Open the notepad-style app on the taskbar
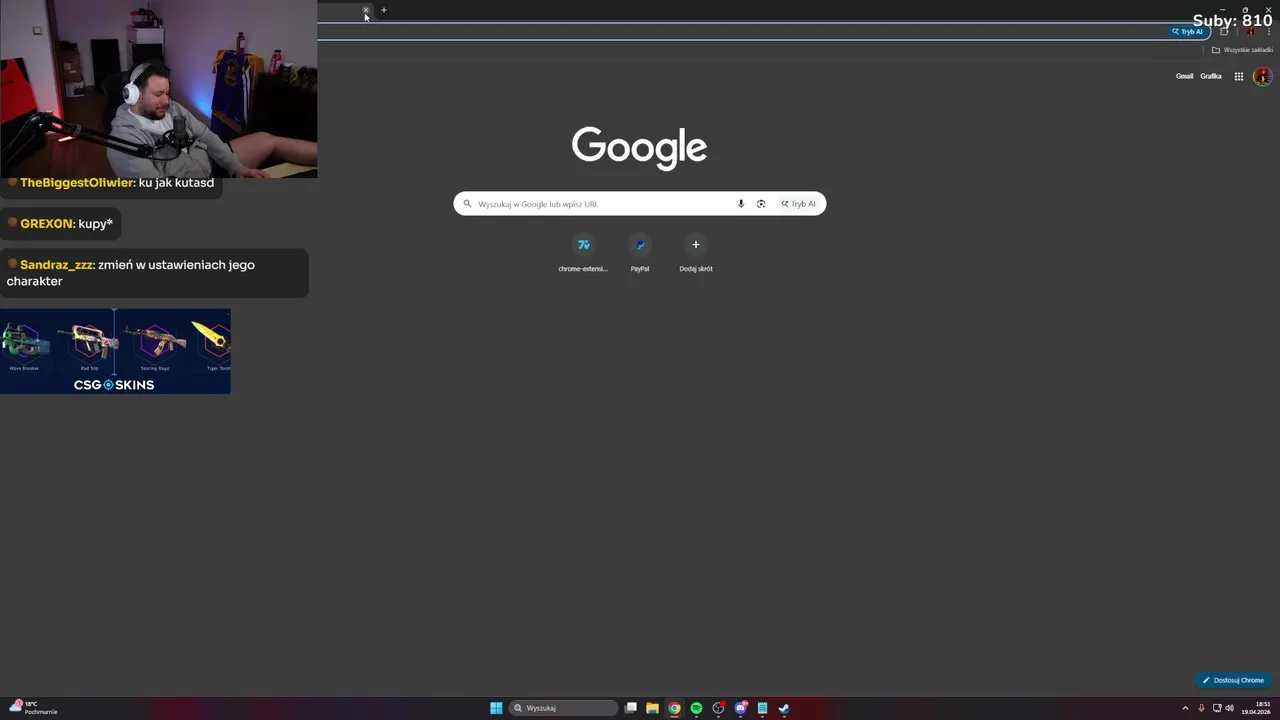 coord(762,708)
